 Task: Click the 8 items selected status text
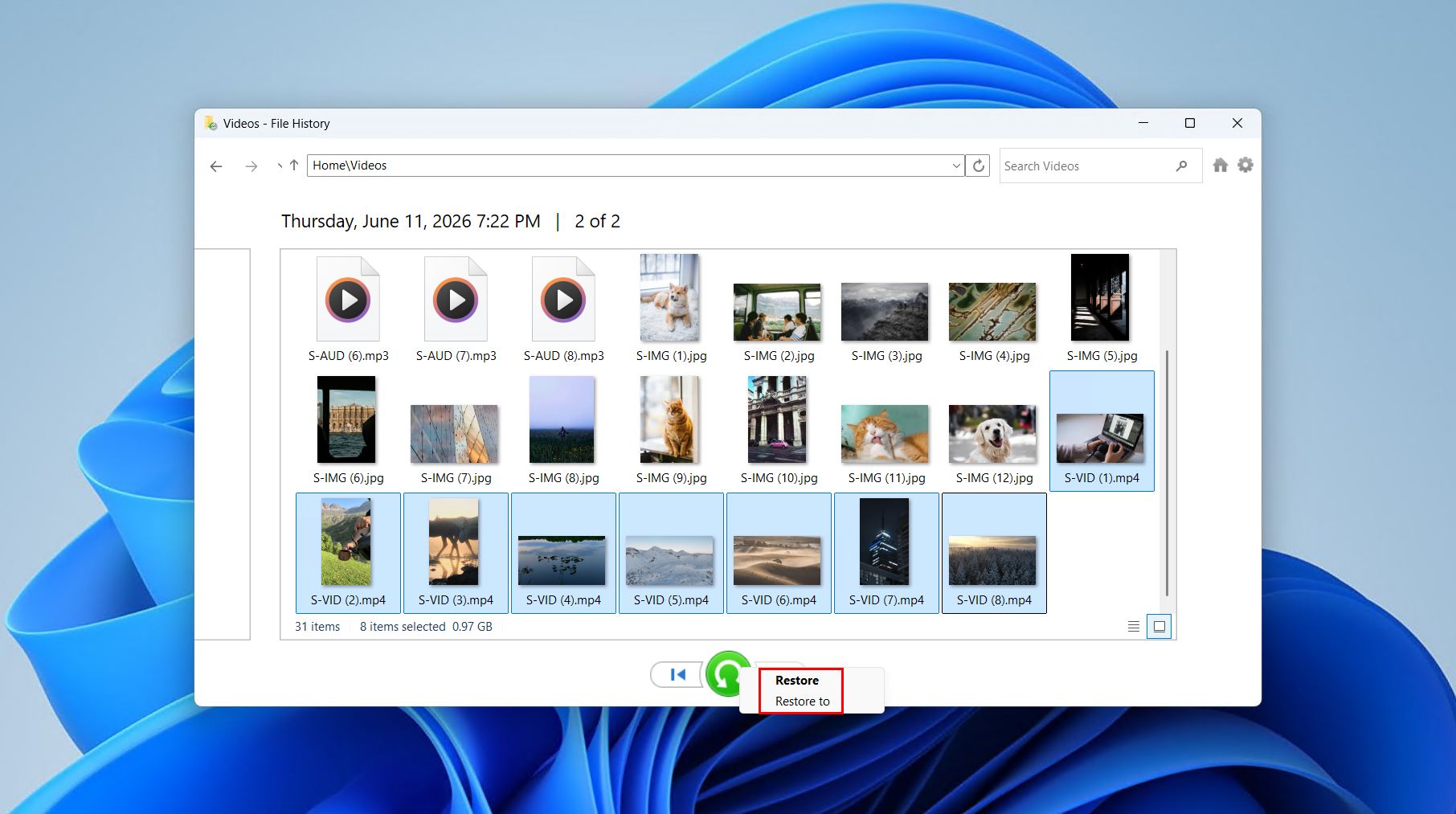(x=403, y=627)
